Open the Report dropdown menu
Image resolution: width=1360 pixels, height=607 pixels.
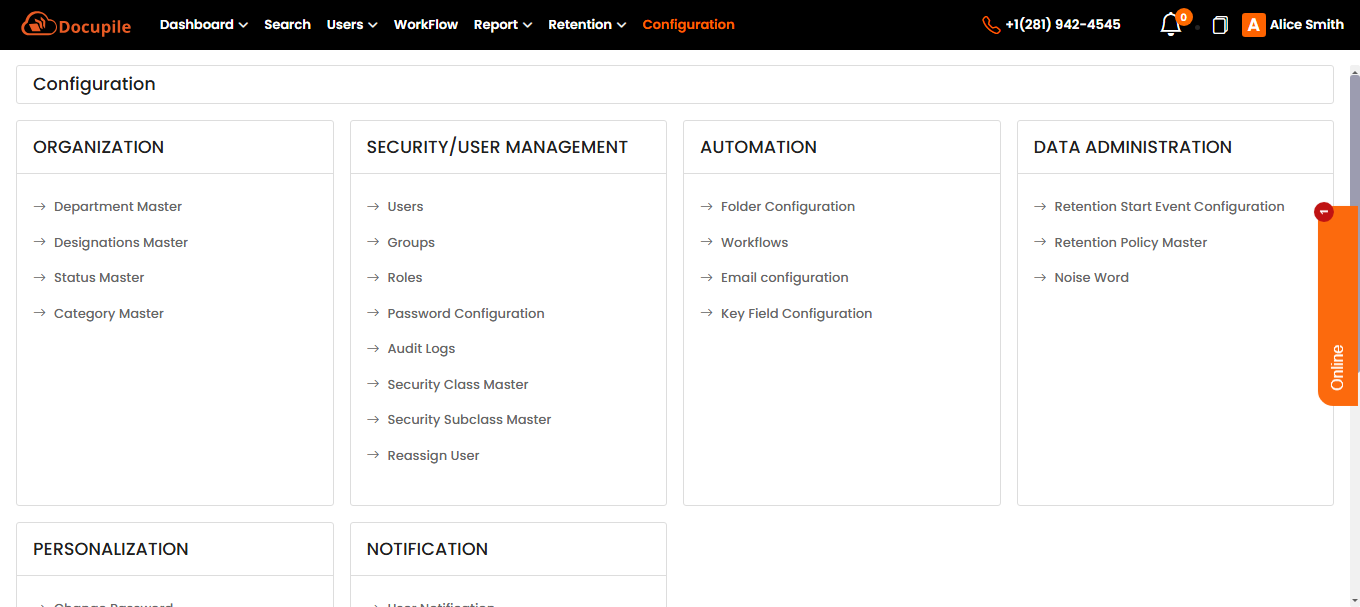(502, 25)
